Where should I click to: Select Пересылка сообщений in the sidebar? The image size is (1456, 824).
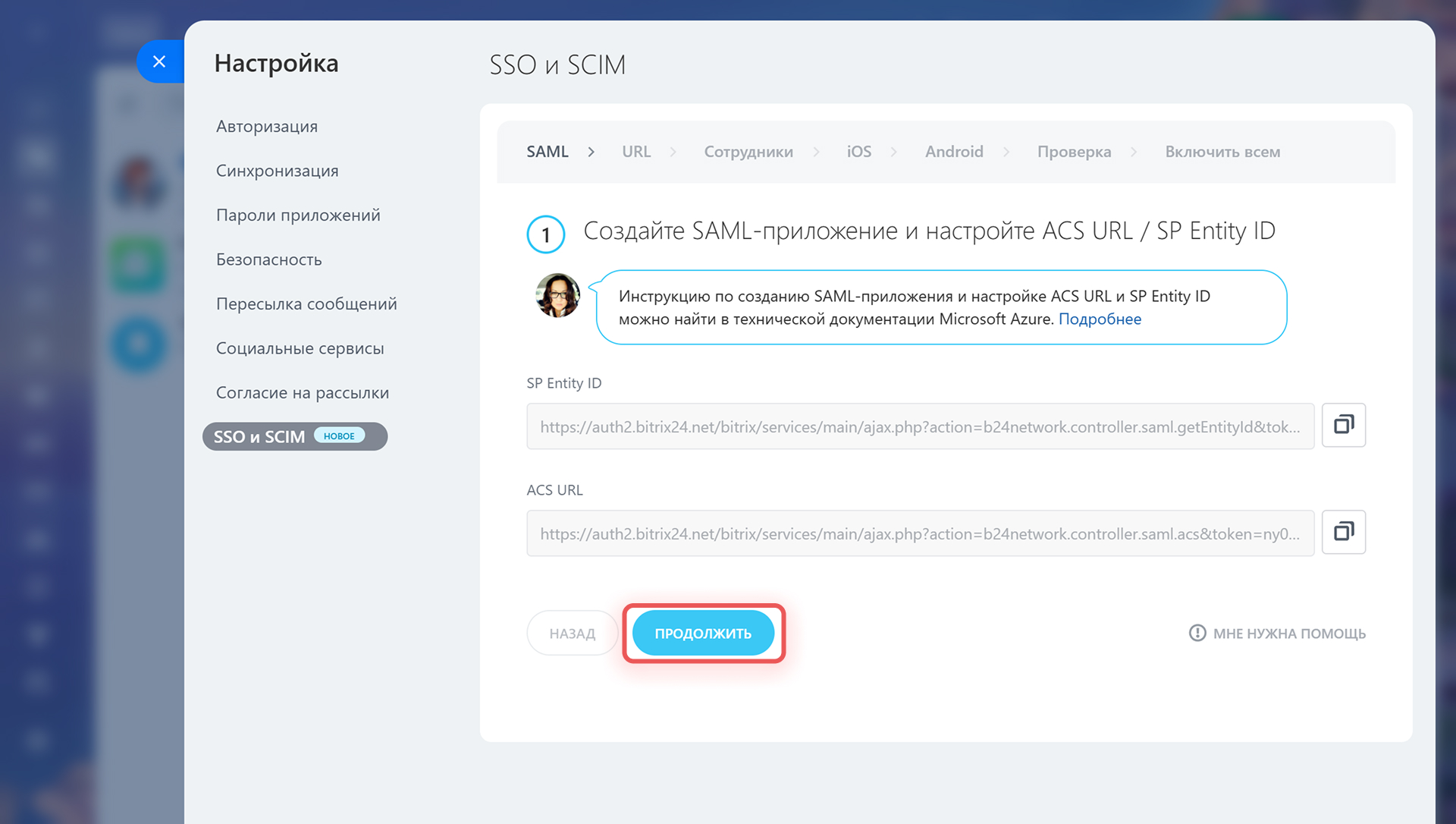[x=306, y=303]
